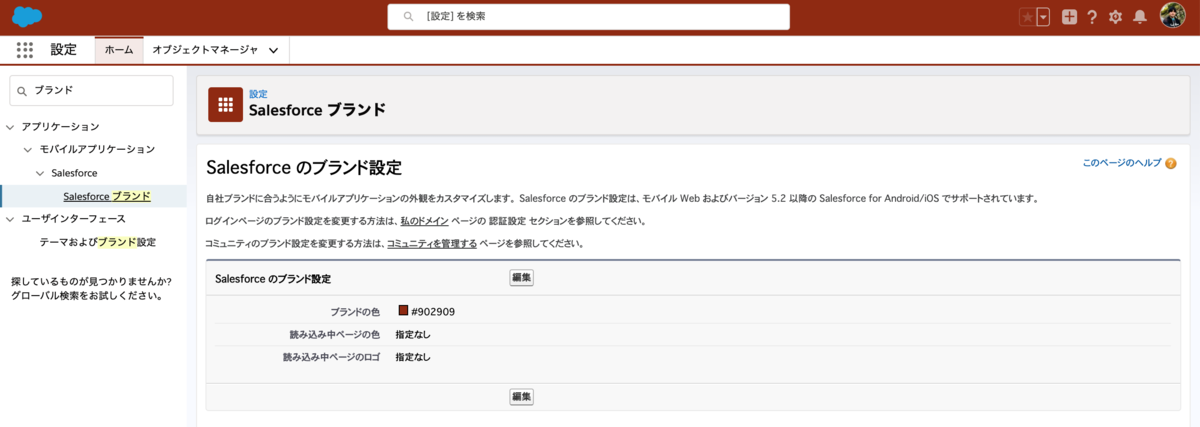The width and height of the screenshot is (1200, 427).
Task: Open the オブジェクトマネージャ tab dropdown chevron
Action: click(x=273, y=50)
